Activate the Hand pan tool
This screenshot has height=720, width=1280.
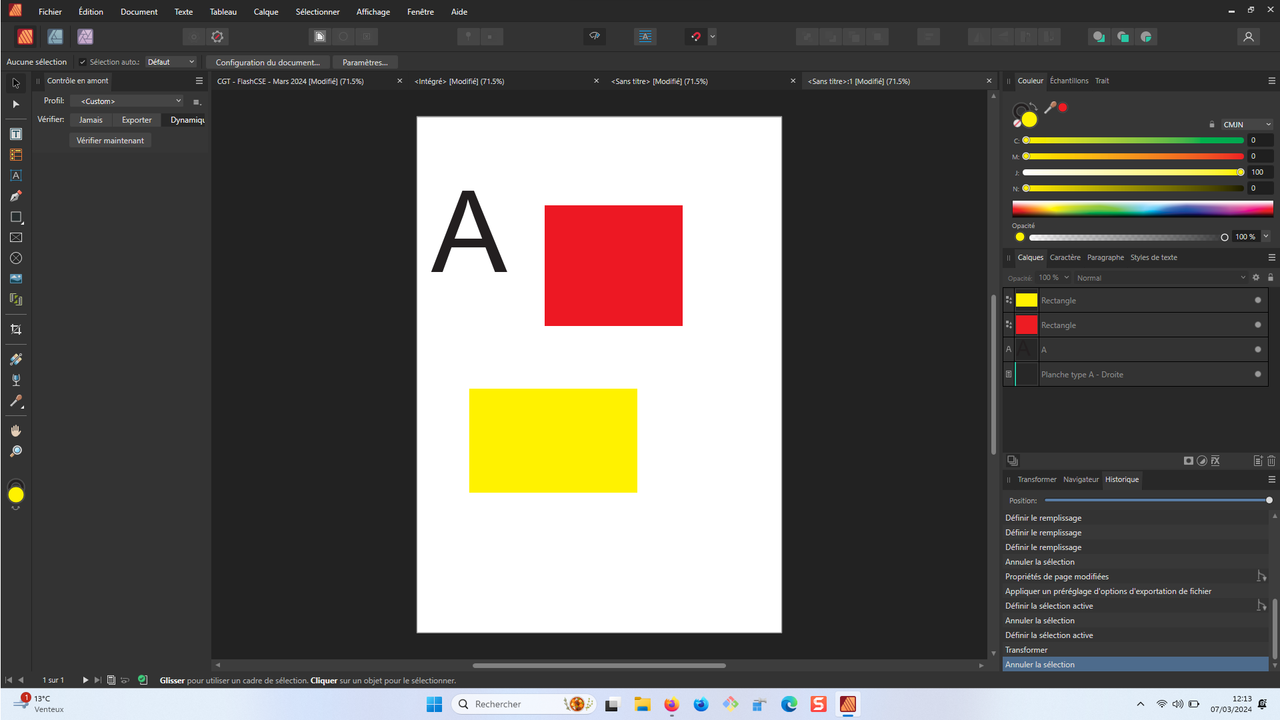tap(16, 430)
